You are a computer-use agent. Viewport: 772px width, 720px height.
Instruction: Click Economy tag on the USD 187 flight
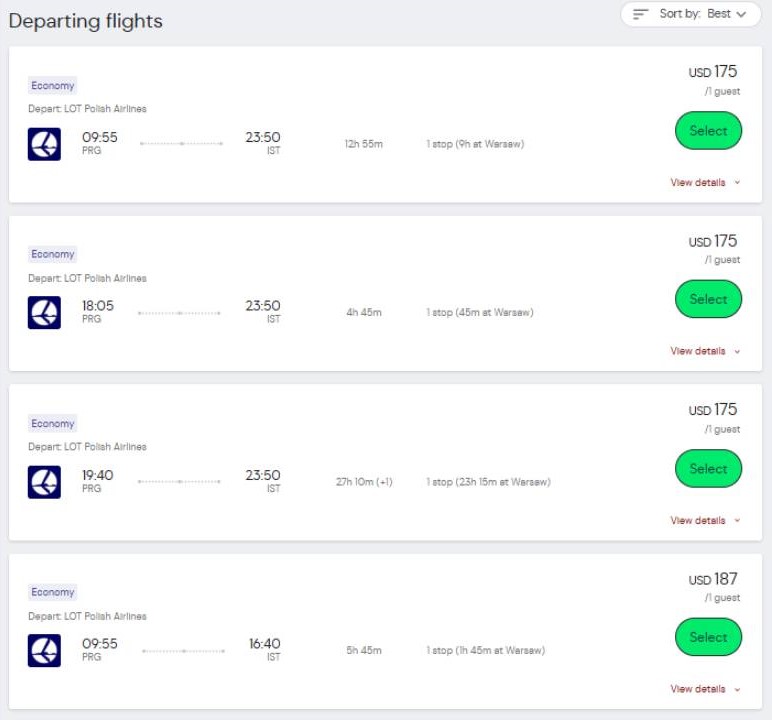click(53, 592)
